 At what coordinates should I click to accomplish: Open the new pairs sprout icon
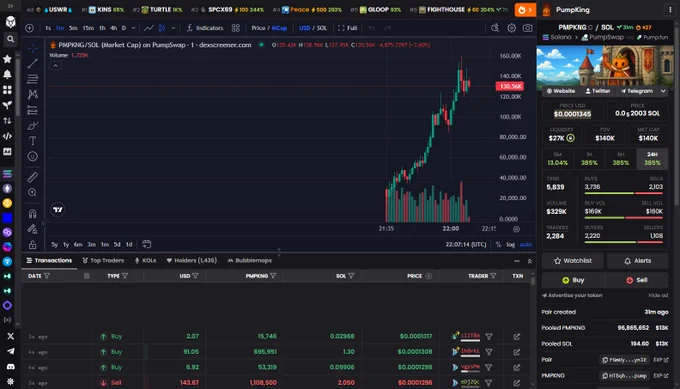[7, 105]
